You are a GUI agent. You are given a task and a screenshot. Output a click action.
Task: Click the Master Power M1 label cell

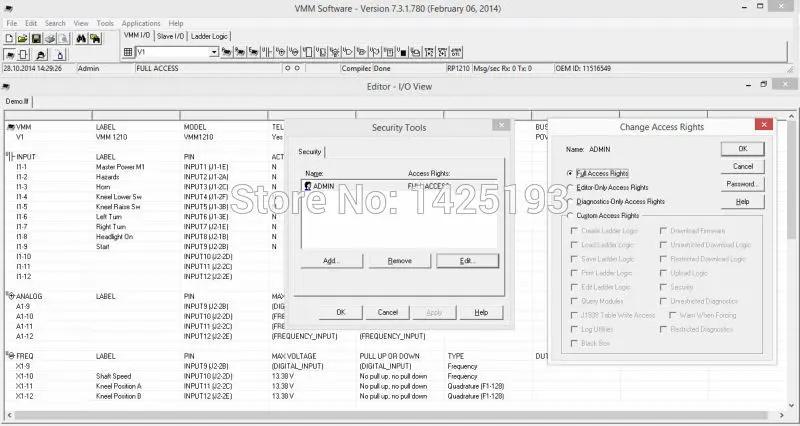point(120,167)
